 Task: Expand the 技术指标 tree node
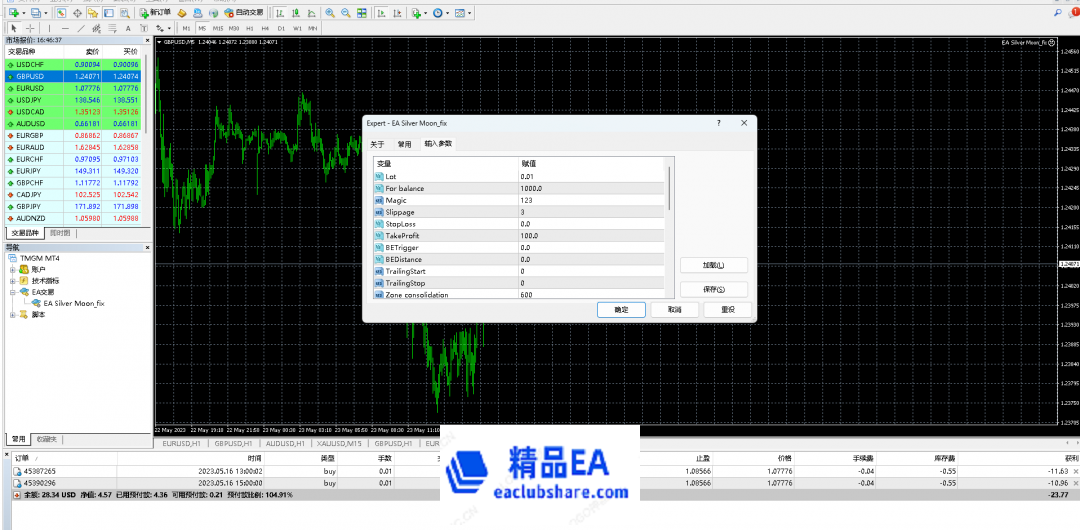13,281
